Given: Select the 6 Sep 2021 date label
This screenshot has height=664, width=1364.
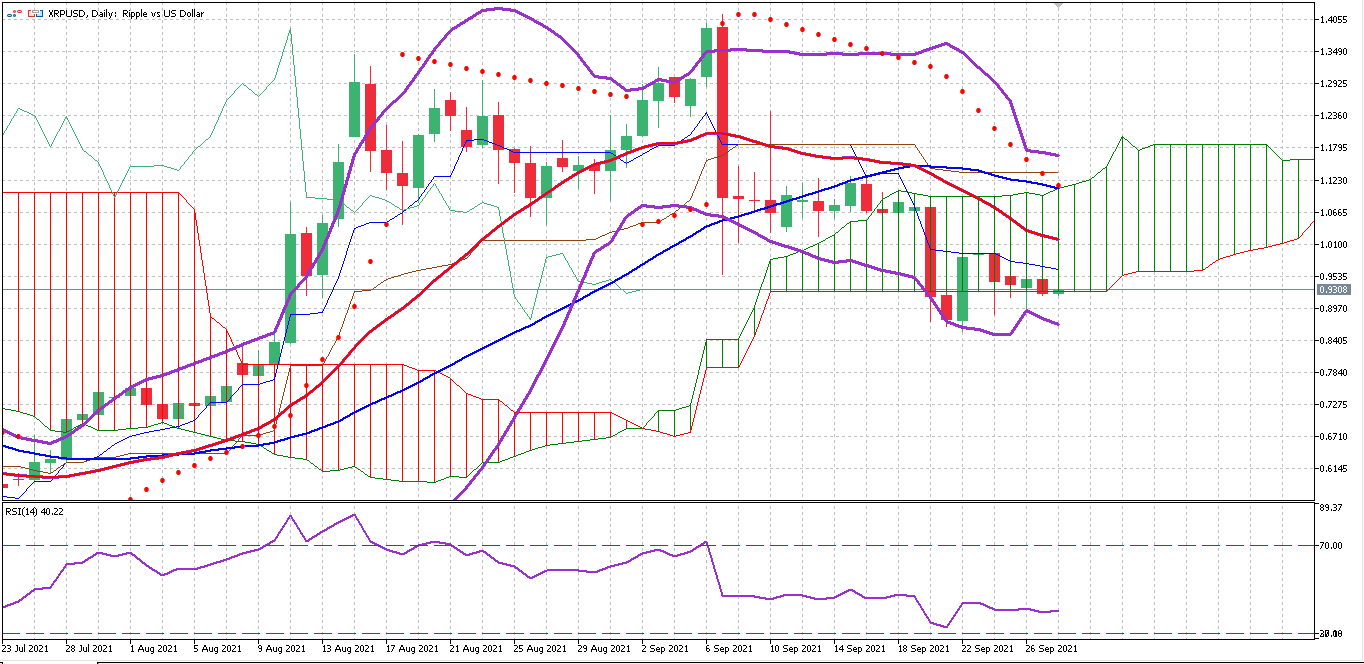Looking at the screenshot, I should 727,649.
